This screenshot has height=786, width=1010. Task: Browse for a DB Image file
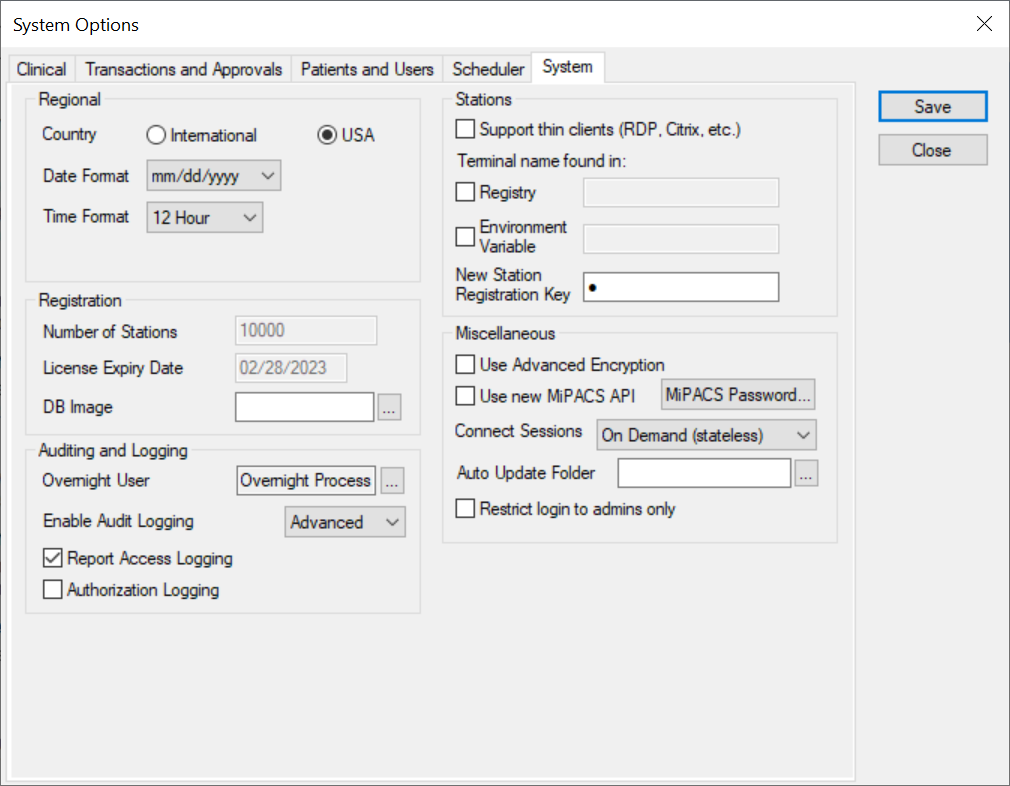pyautogui.click(x=389, y=407)
